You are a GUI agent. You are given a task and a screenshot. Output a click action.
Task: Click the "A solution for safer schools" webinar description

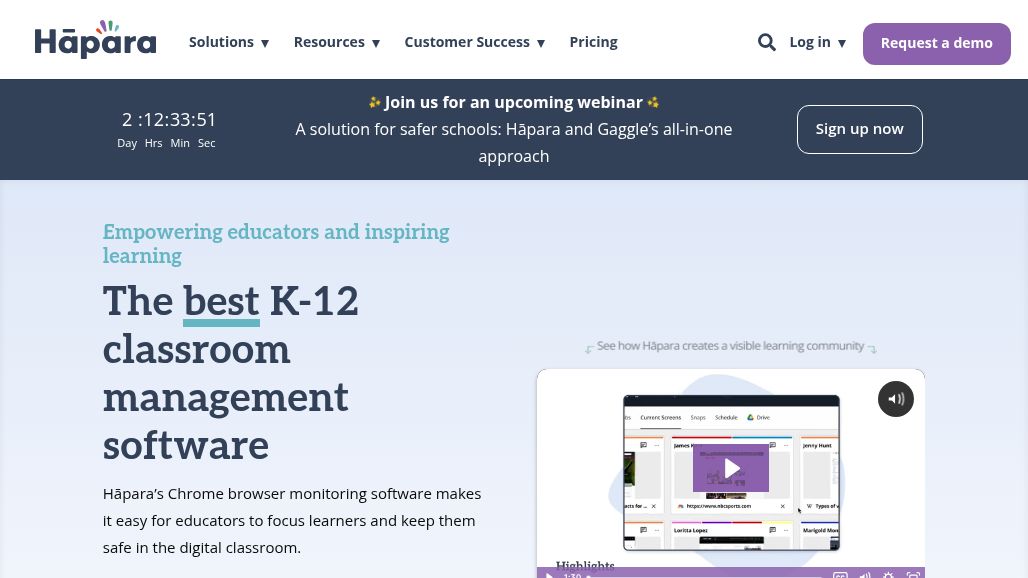(x=513, y=143)
